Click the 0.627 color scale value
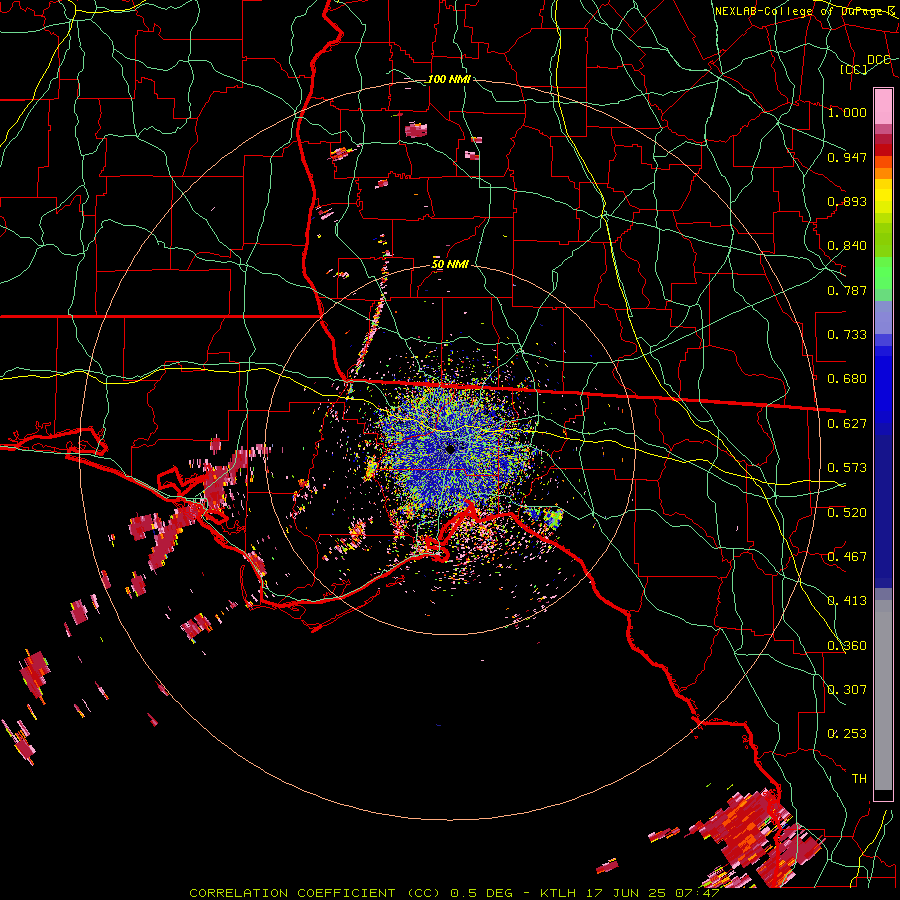This screenshot has width=900, height=900. tap(847, 424)
